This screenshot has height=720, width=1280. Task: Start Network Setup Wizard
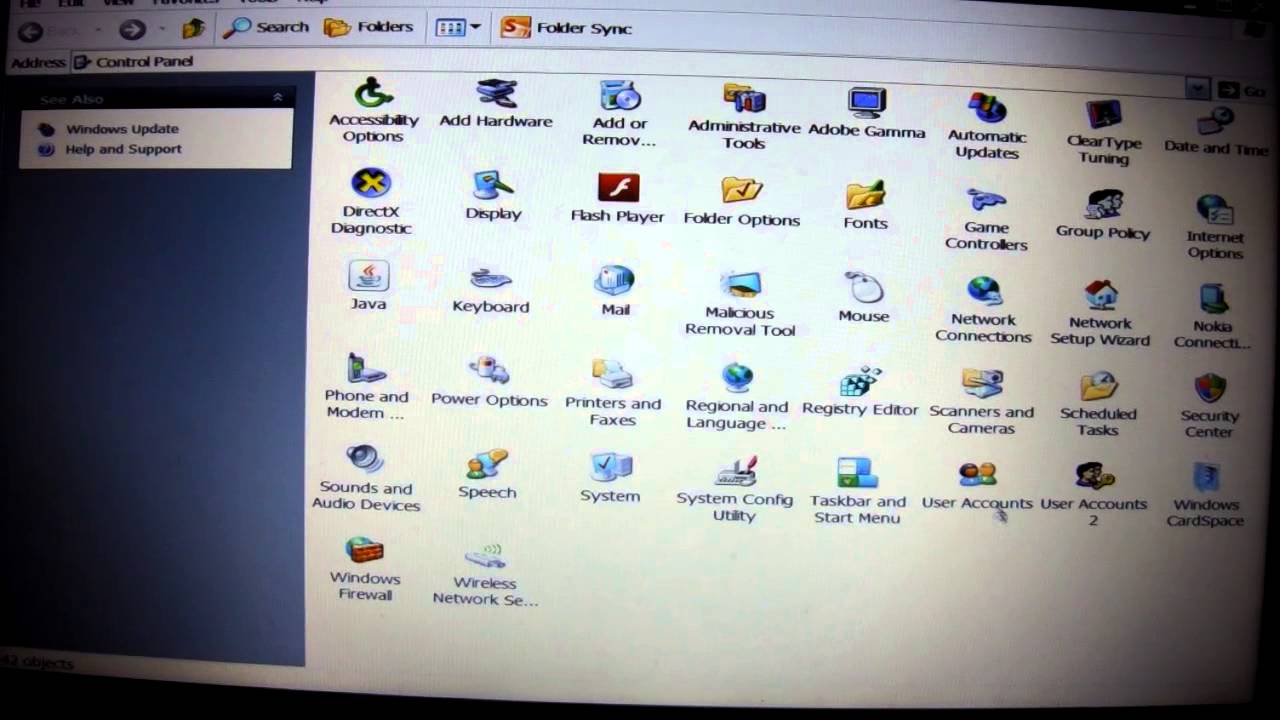[1100, 314]
